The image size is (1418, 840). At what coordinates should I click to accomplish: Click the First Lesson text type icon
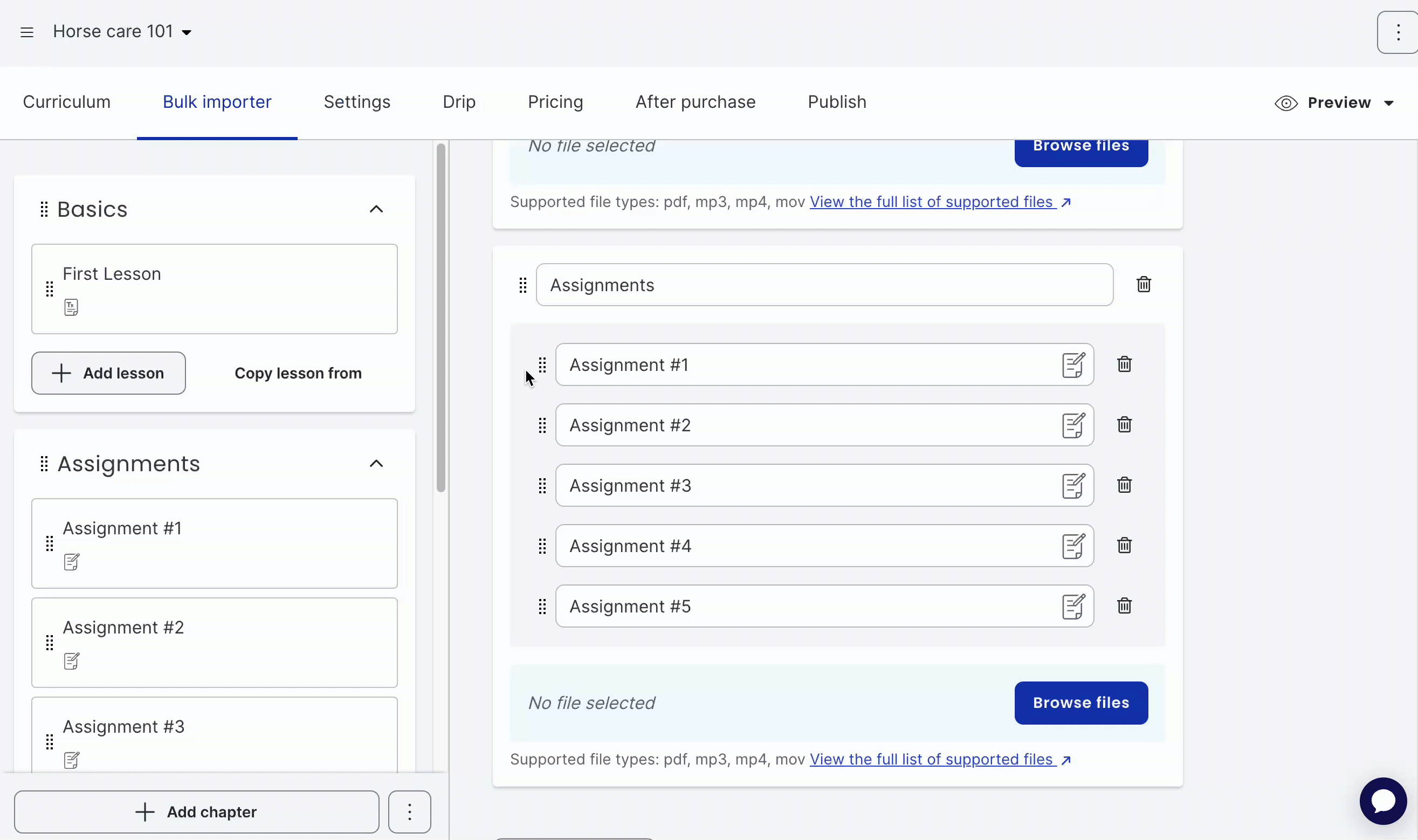click(71, 307)
